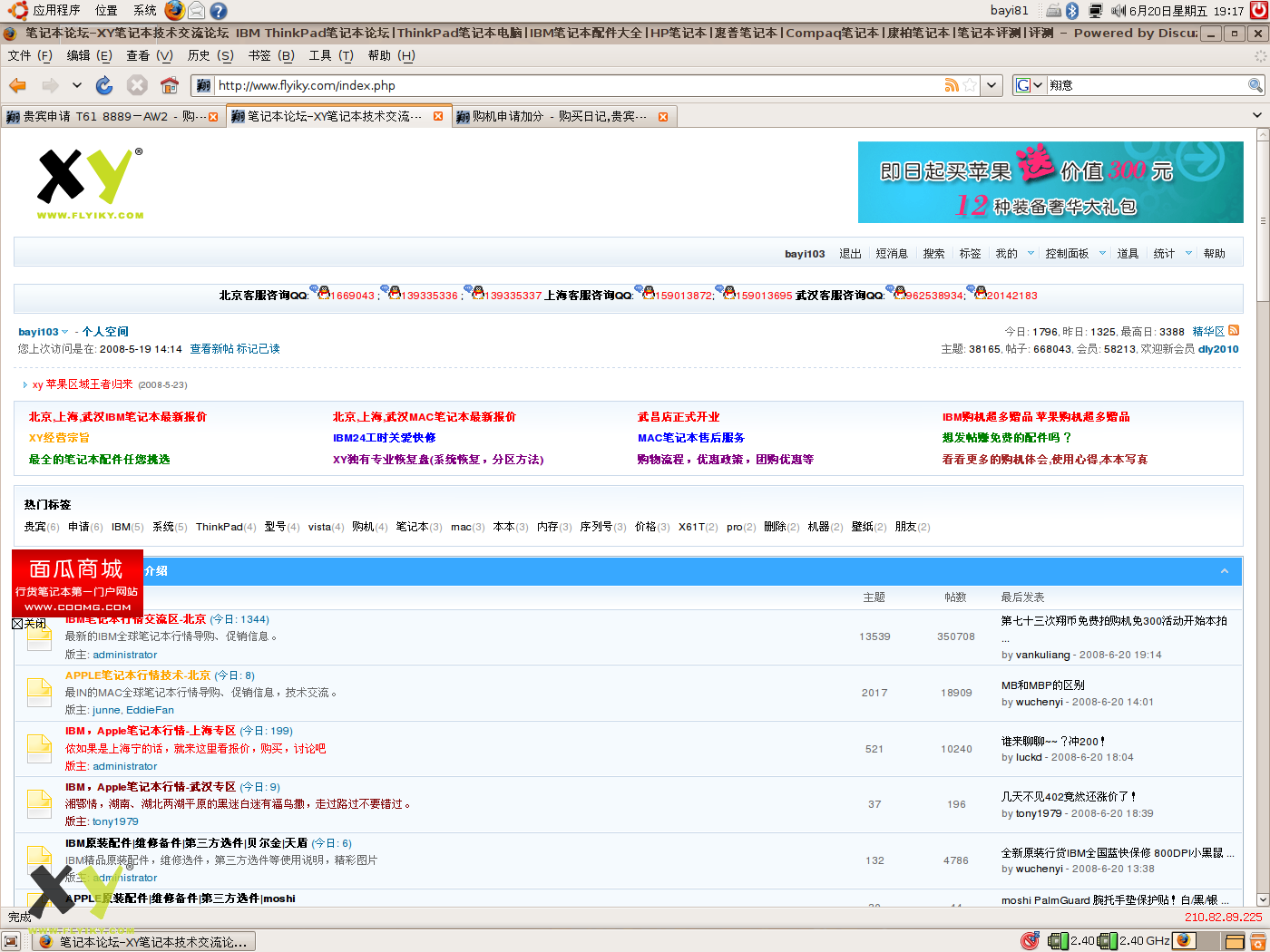Click the 查看新帖 link
Image resolution: width=1270 pixels, height=952 pixels.
[211, 349]
